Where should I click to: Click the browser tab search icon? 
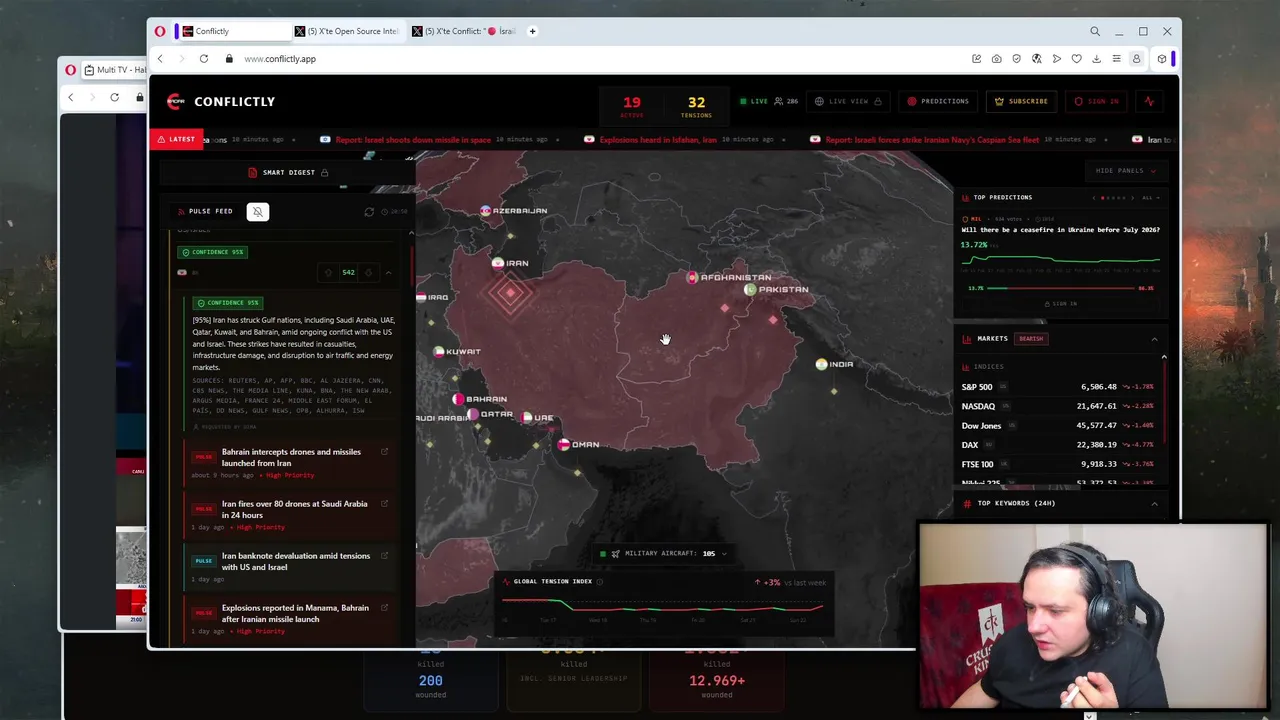coord(1095,31)
